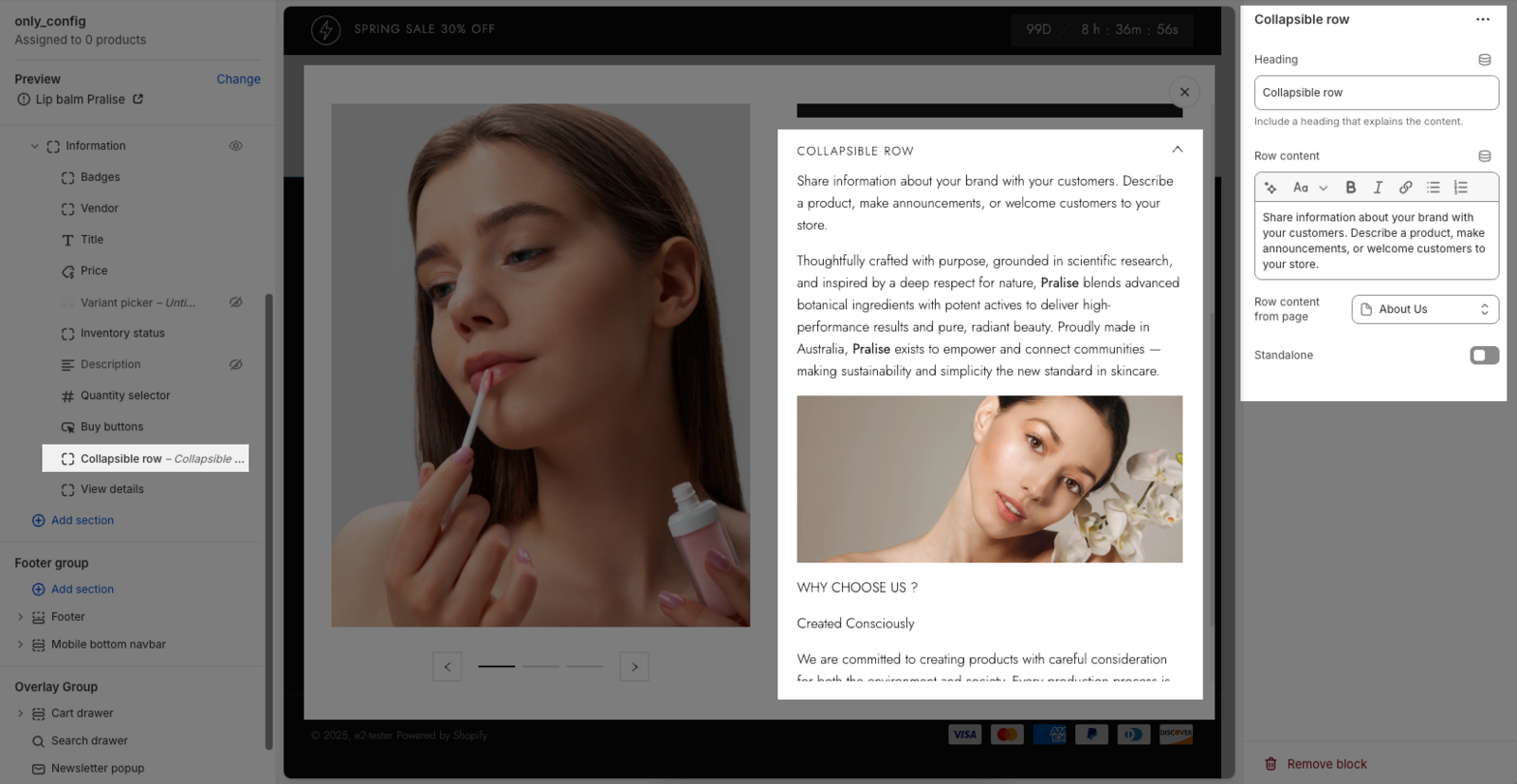Click the dynamic source icon beside Heading

pos(1484,60)
